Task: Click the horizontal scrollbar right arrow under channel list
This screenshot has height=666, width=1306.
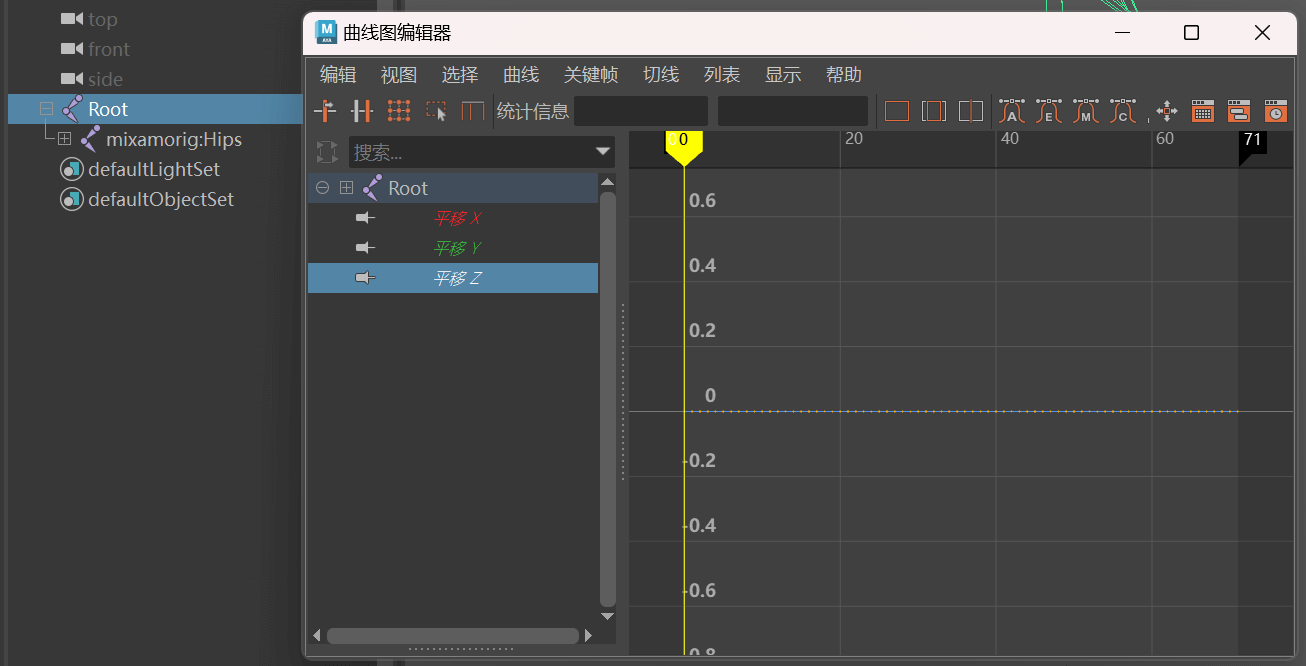Action: click(x=588, y=635)
